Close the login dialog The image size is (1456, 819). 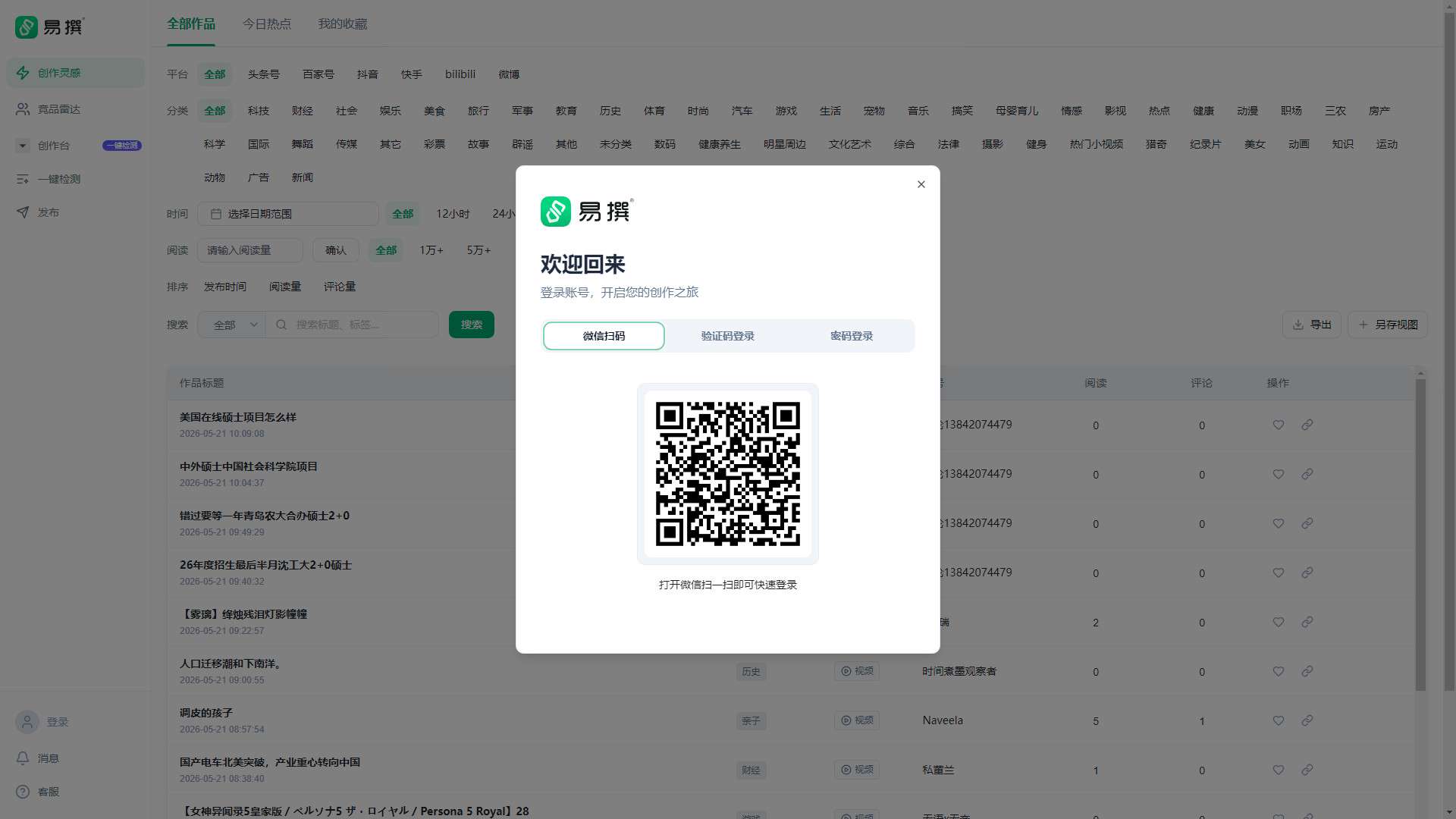pyautogui.click(x=921, y=184)
